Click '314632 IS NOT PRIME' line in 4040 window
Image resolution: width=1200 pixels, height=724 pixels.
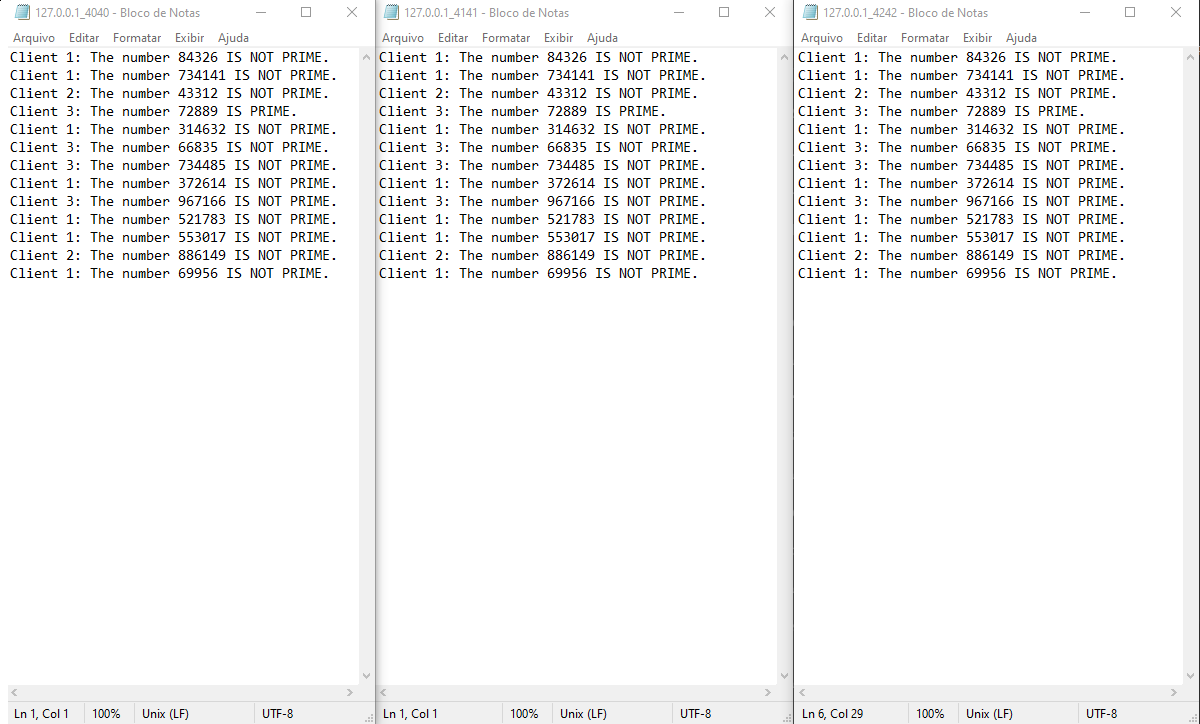(174, 129)
